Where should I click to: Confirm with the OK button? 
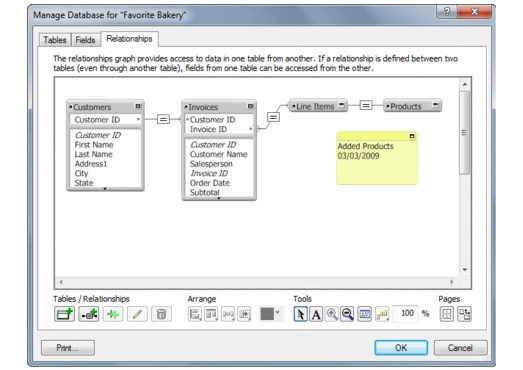point(401,348)
